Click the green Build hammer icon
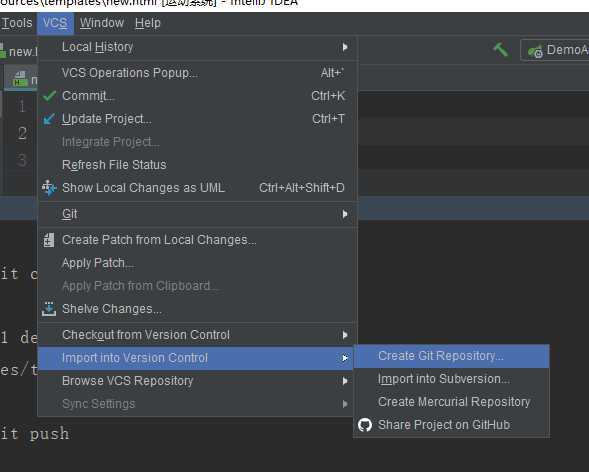 click(x=501, y=50)
